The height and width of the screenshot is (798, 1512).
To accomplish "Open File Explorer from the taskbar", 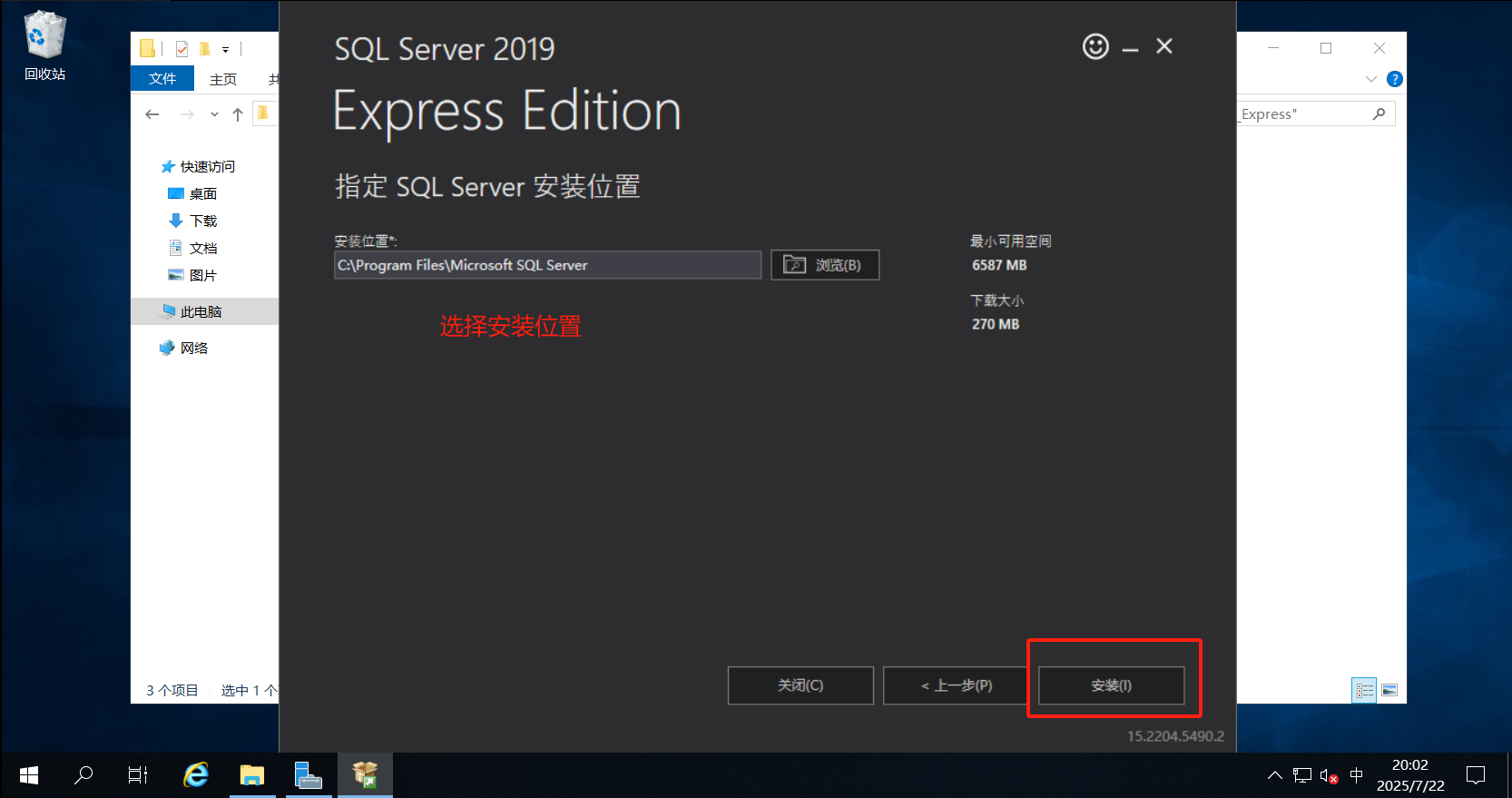I will point(251,775).
